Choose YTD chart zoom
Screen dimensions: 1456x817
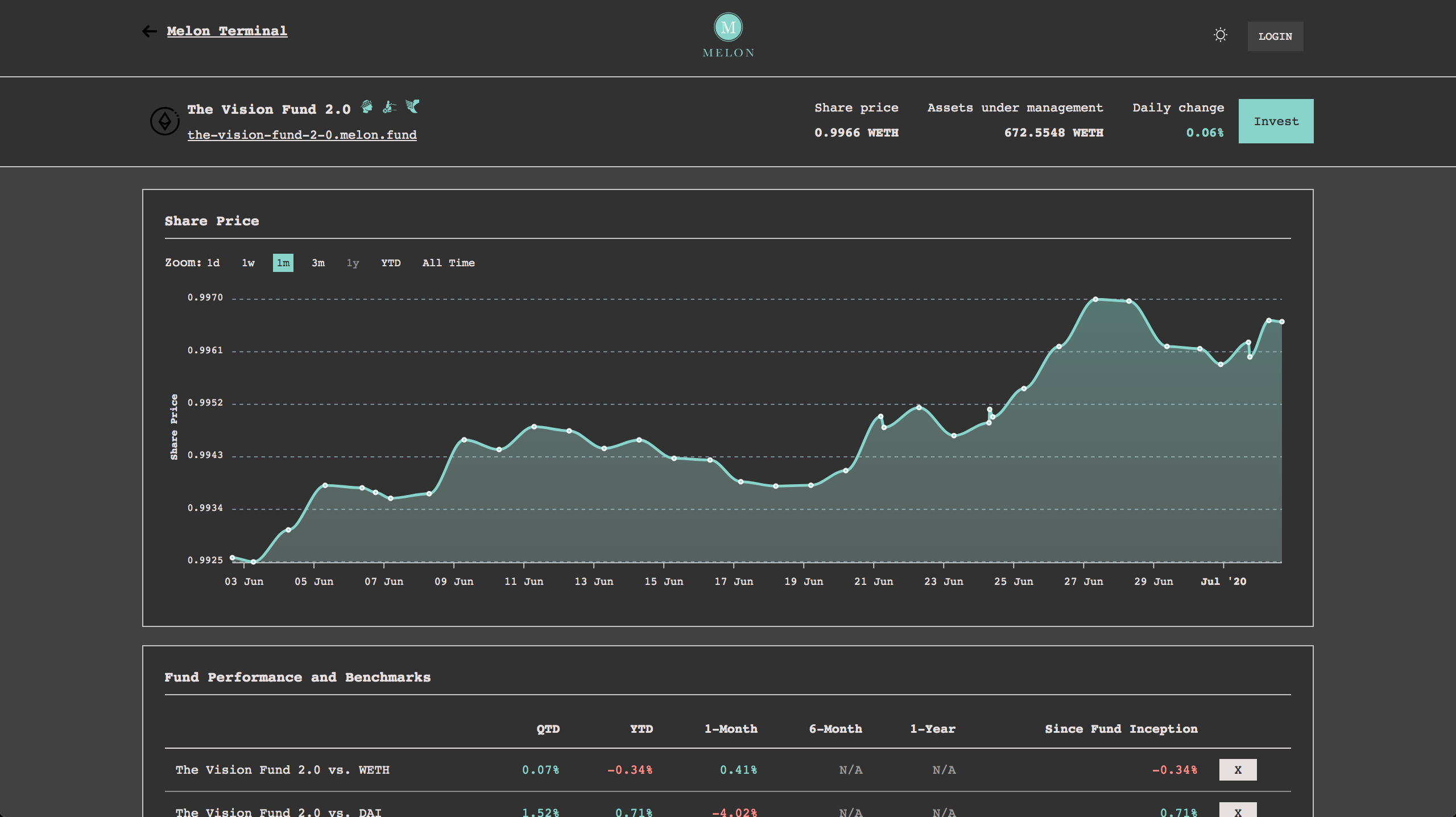coord(391,263)
